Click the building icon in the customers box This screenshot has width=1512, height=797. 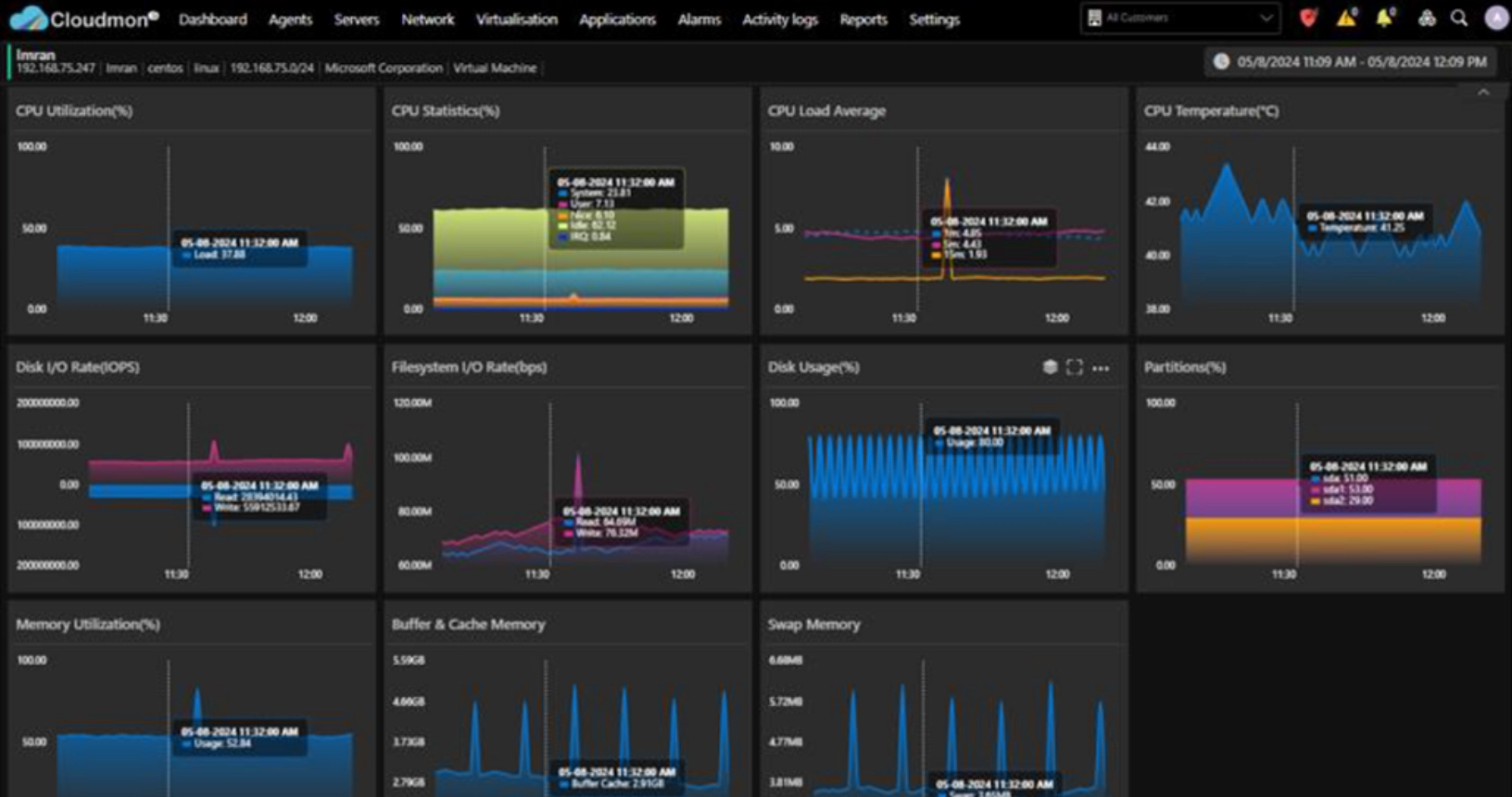tap(1094, 18)
